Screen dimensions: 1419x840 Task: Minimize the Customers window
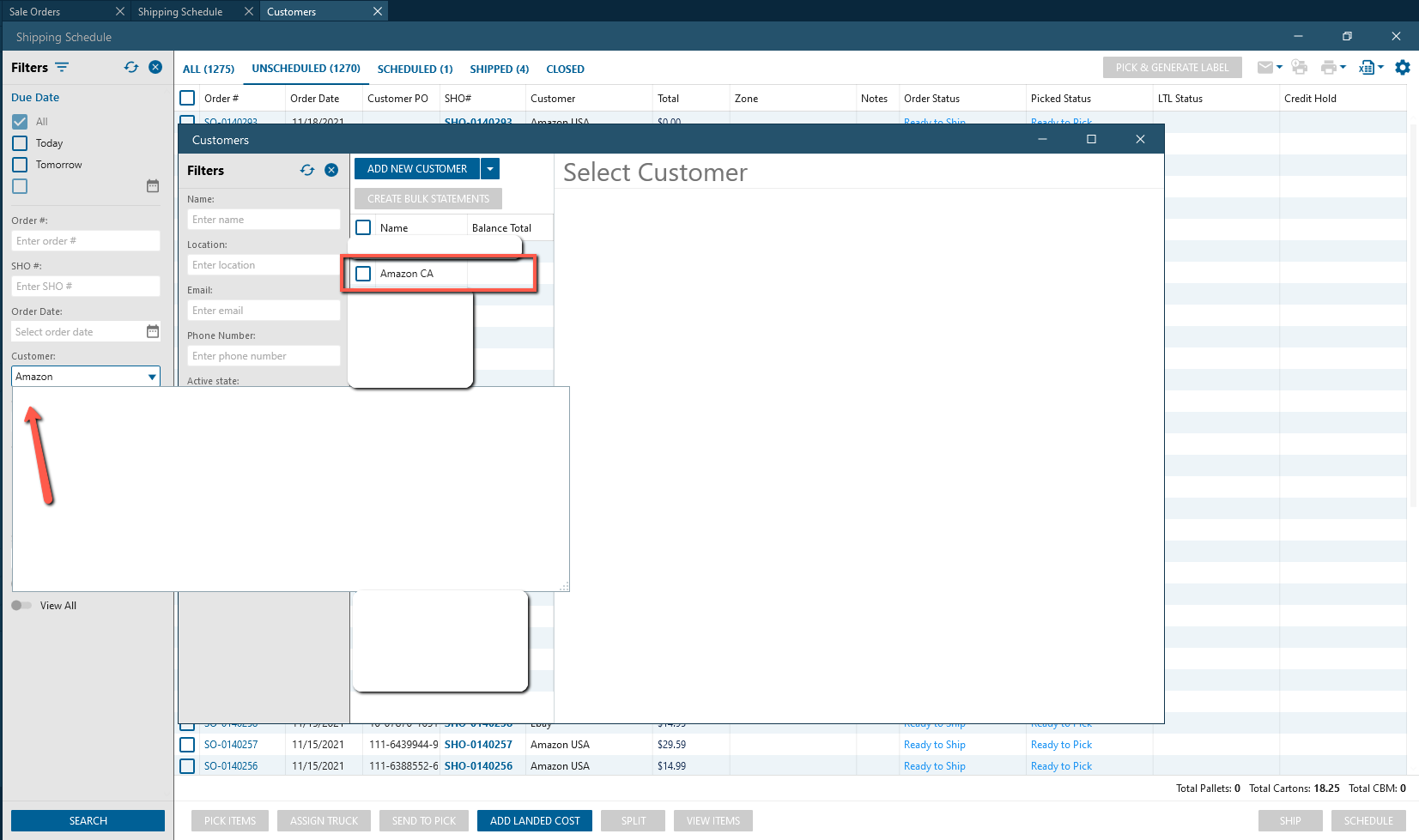[1042, 139]
